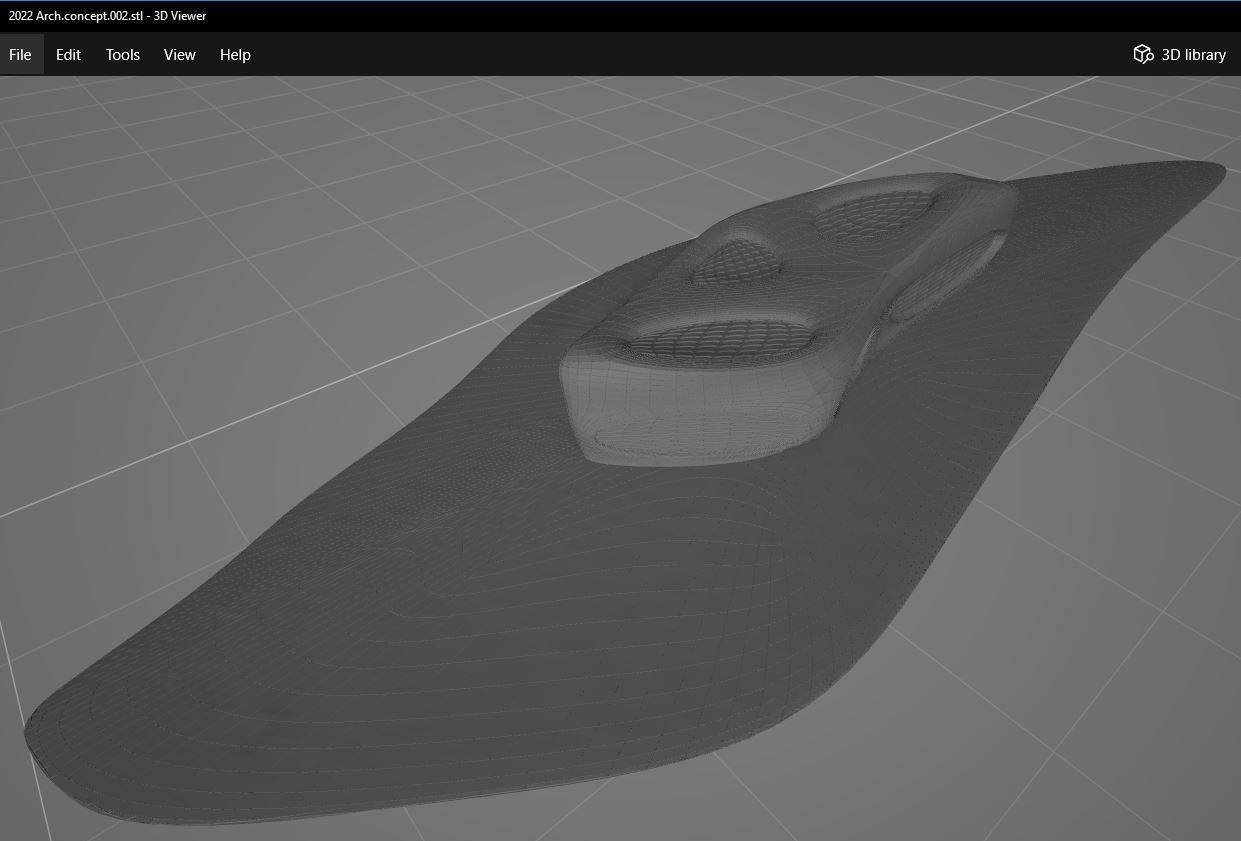Click the window title 2022 Arch.concept.002.stl
Screen dimensions: 1241x841
pos(107,16)
